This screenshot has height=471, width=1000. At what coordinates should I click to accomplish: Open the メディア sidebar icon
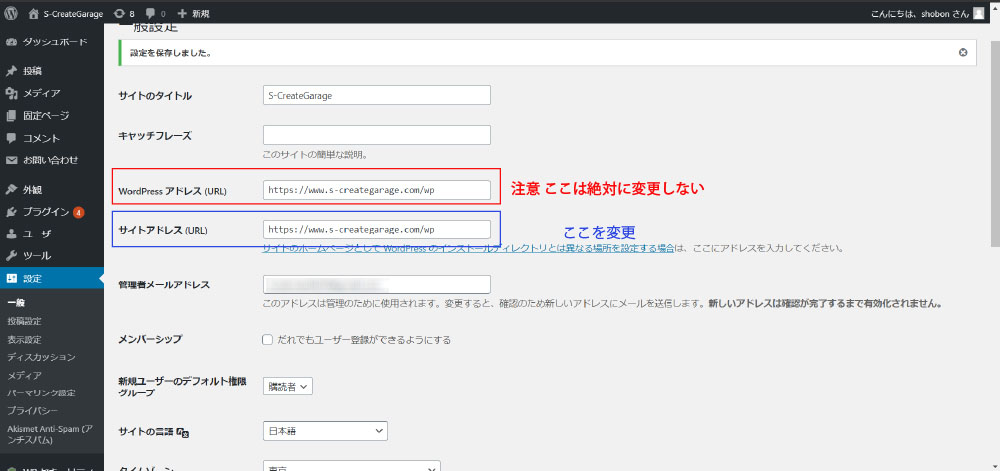pos(11,93)
